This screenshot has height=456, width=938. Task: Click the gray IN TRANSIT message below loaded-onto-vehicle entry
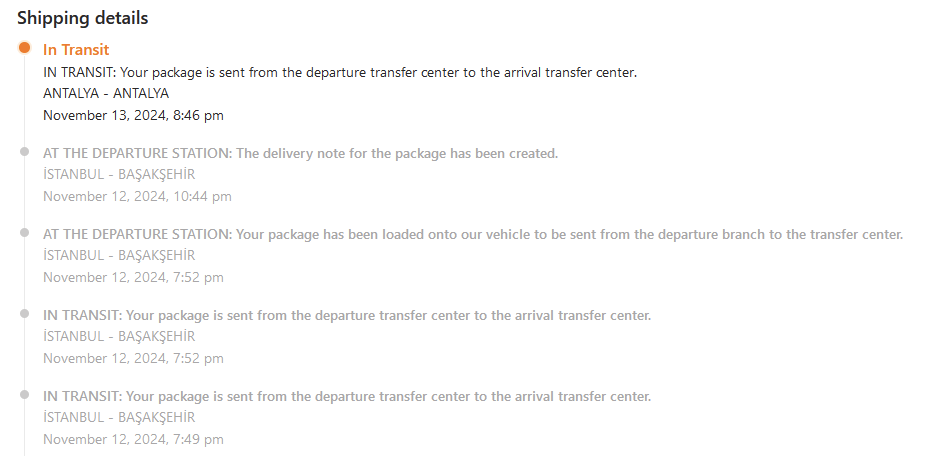[347, 315]
